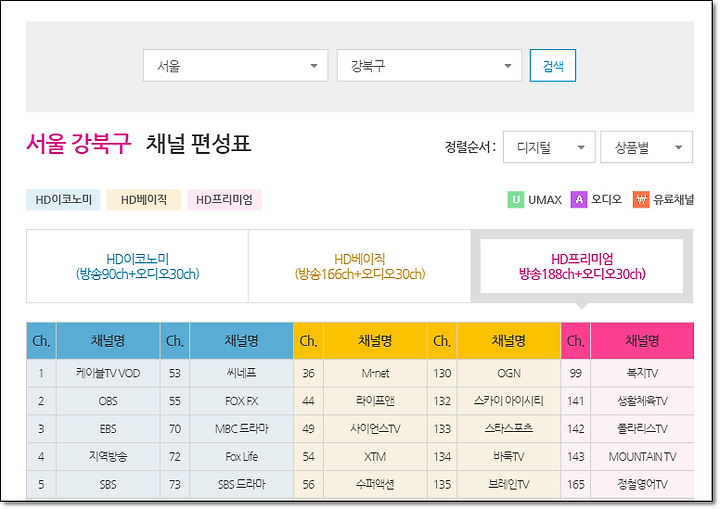Click channel number 165 cell
Image resolution: width=720 pixels, height=509 pixels.
[576, 485]
